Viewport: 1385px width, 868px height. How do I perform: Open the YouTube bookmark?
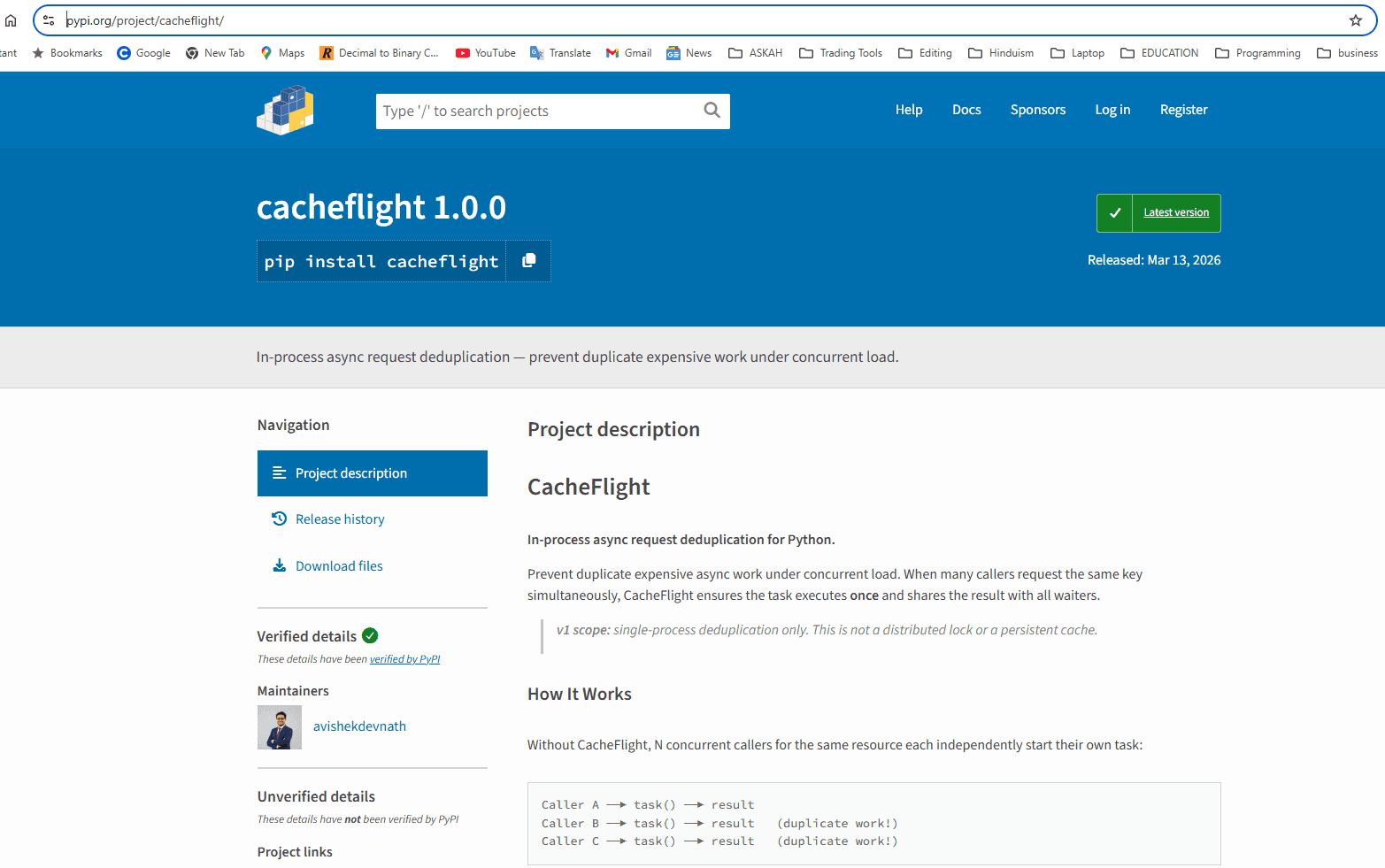coord(485,52)
